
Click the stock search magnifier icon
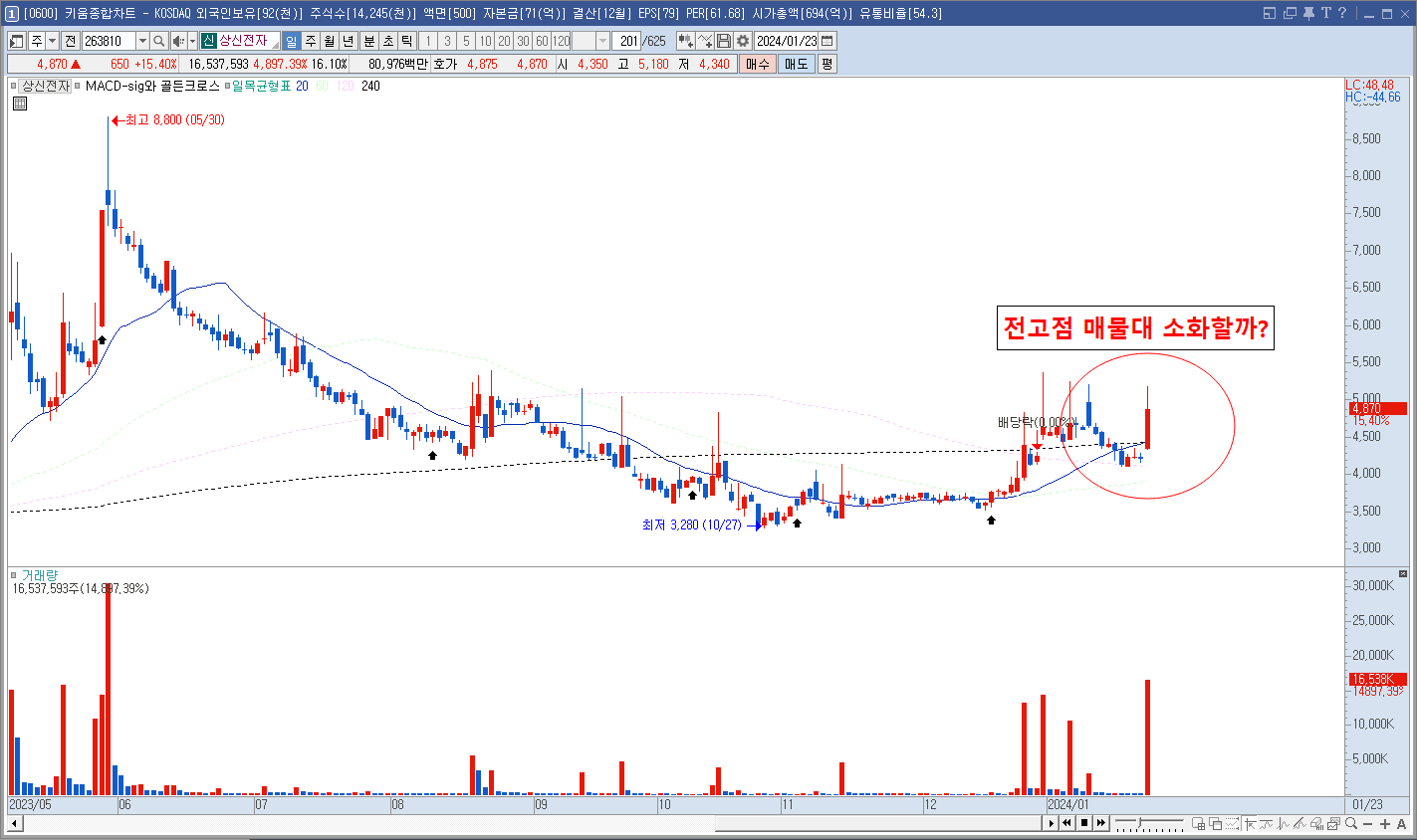pyautogui.click(x=159, y=41)
